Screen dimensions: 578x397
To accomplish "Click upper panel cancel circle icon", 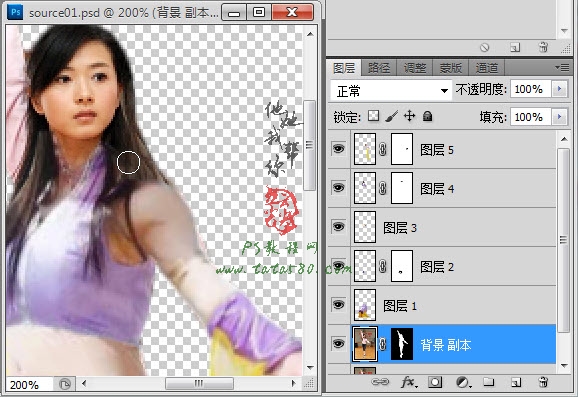I will click(x=484, y=48).
